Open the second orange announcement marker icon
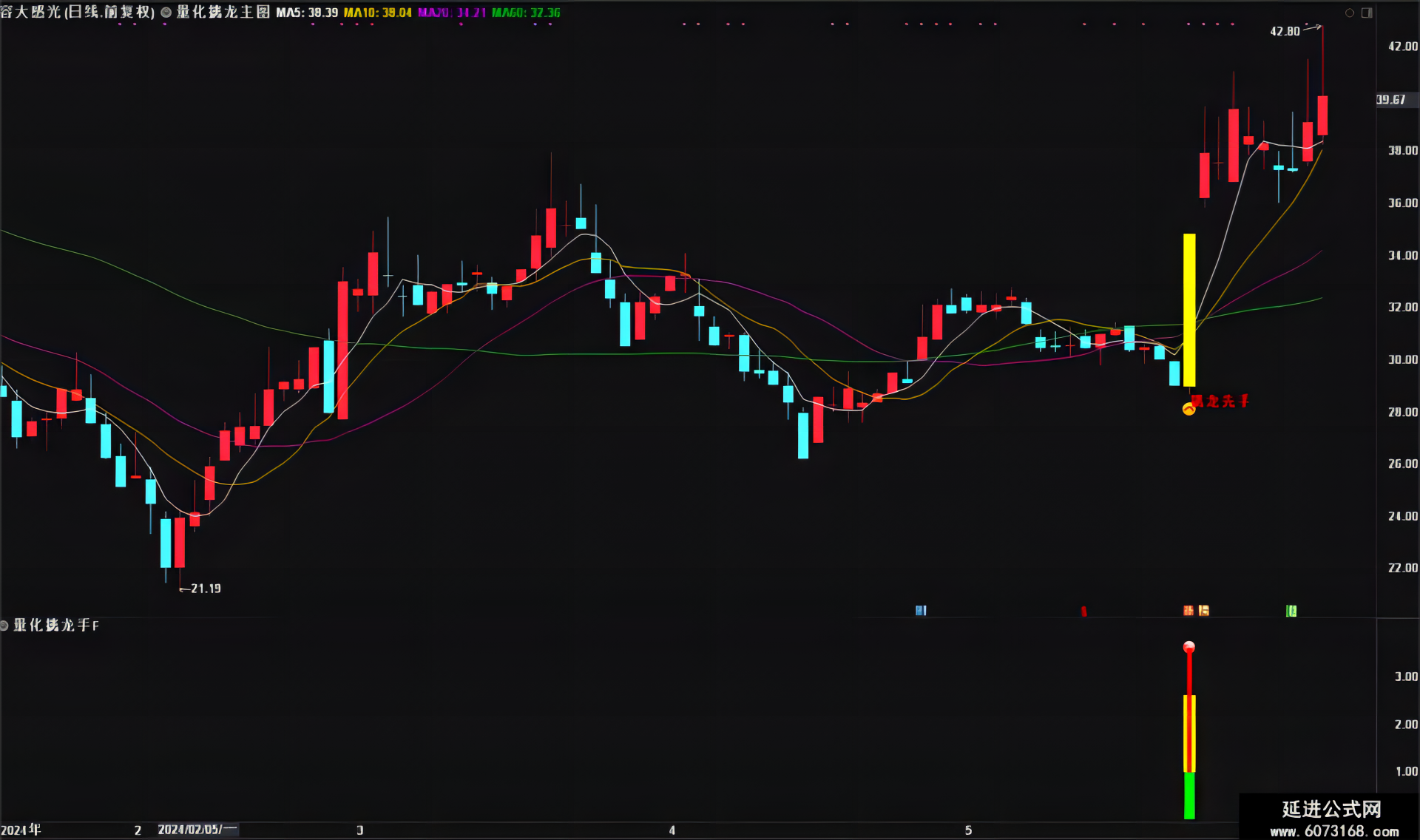Viewport: 1420px width, 840px height. pyautogui.click(x=1204, y=610)
